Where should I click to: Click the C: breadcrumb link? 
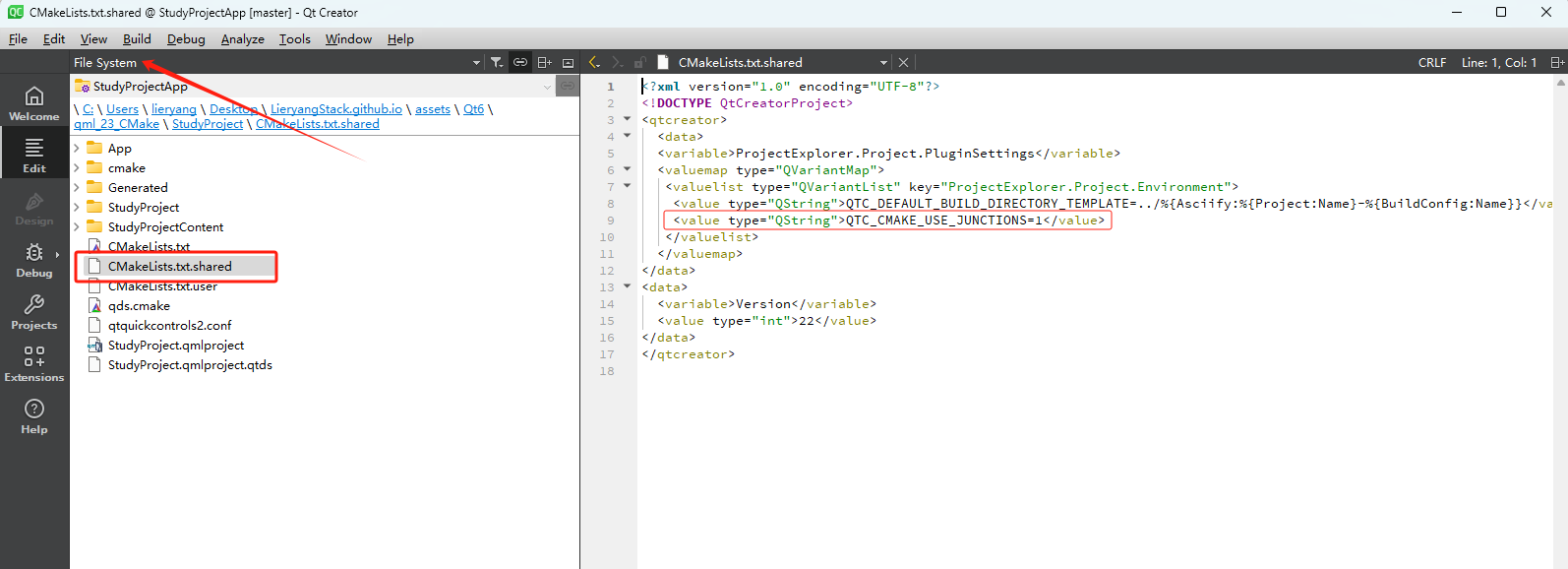click(88, 109)
